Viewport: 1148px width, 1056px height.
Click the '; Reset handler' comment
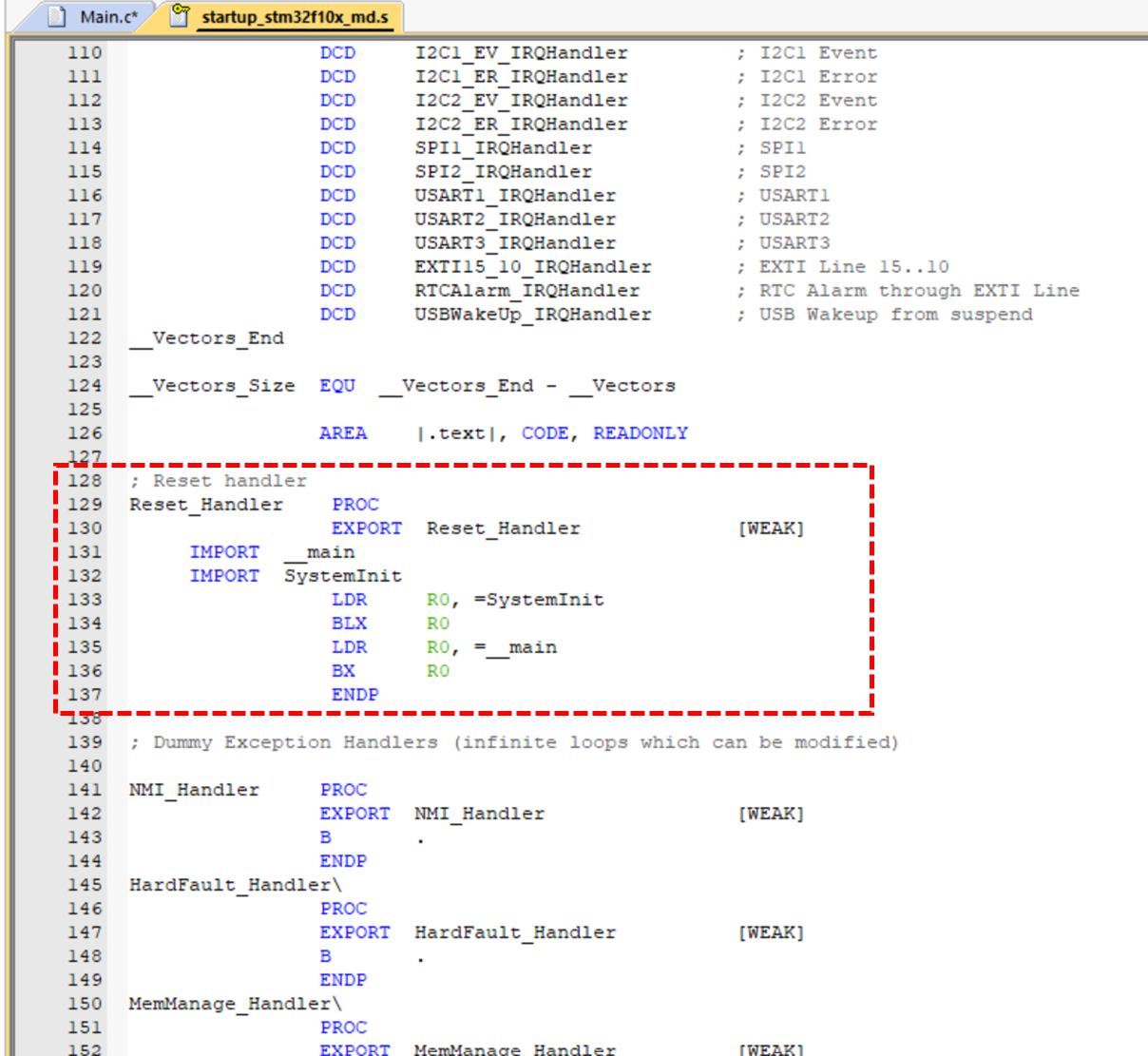[219, 481]
